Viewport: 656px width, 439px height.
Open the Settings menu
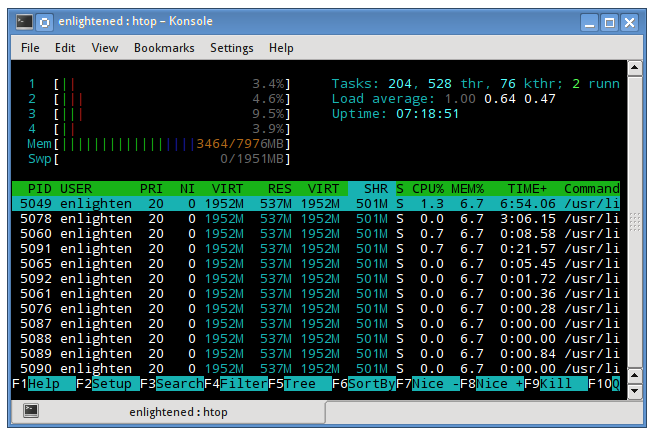(x=231, y=48)
